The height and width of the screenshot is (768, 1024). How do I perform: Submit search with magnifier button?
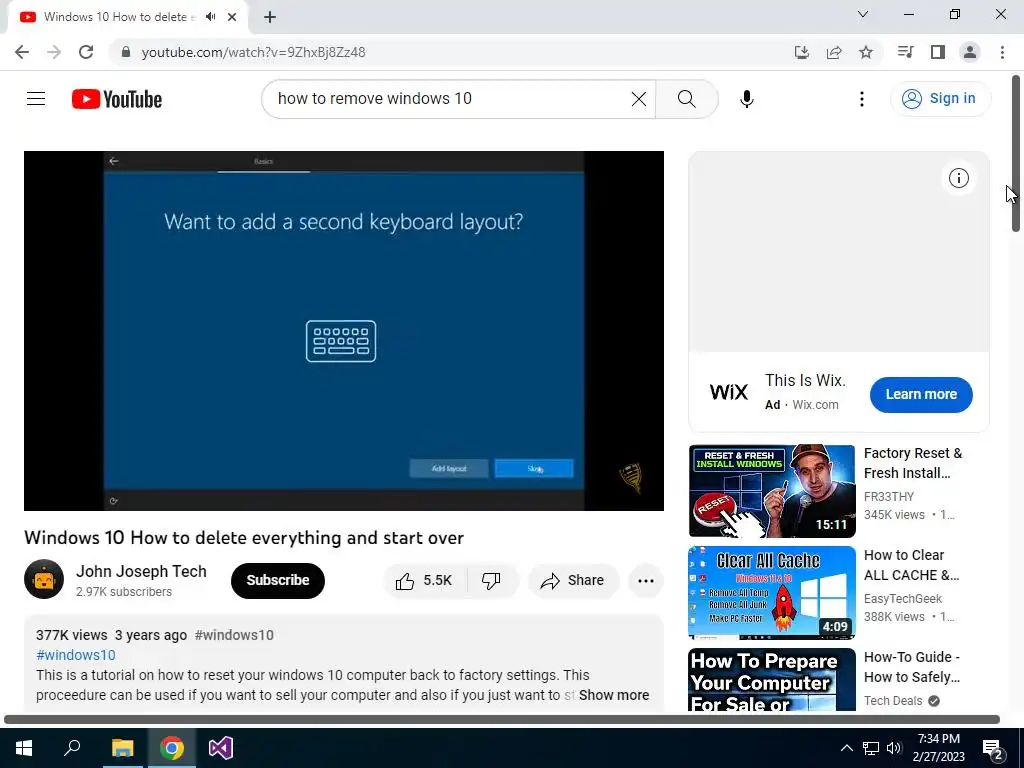point(686,99)
